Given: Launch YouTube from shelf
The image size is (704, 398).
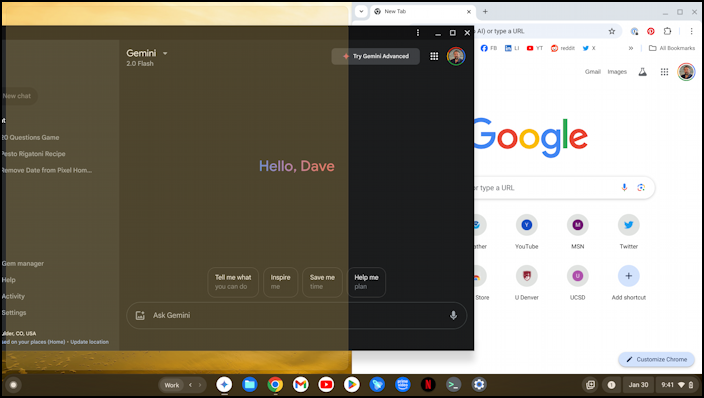Looking at the screenshot, I should 326,385.
